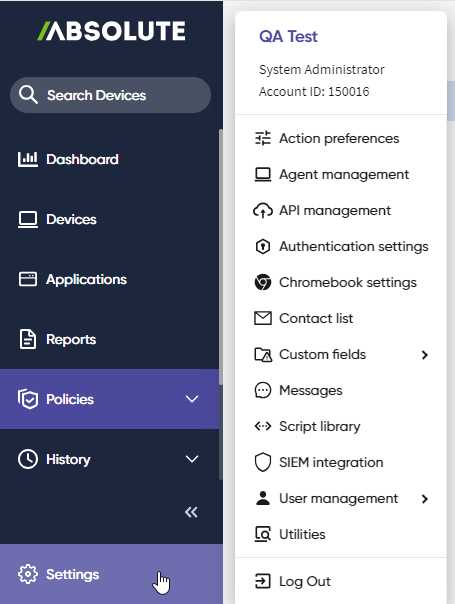Click the sidebar vertical scrollbar
Image resolution: width=455 pixels, height=604 pixels.
click(221, 304)
